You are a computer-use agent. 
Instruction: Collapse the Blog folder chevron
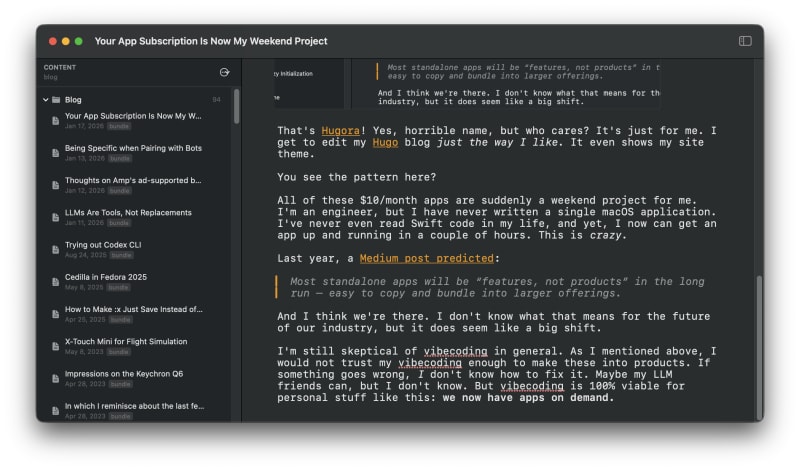[45, 100]
